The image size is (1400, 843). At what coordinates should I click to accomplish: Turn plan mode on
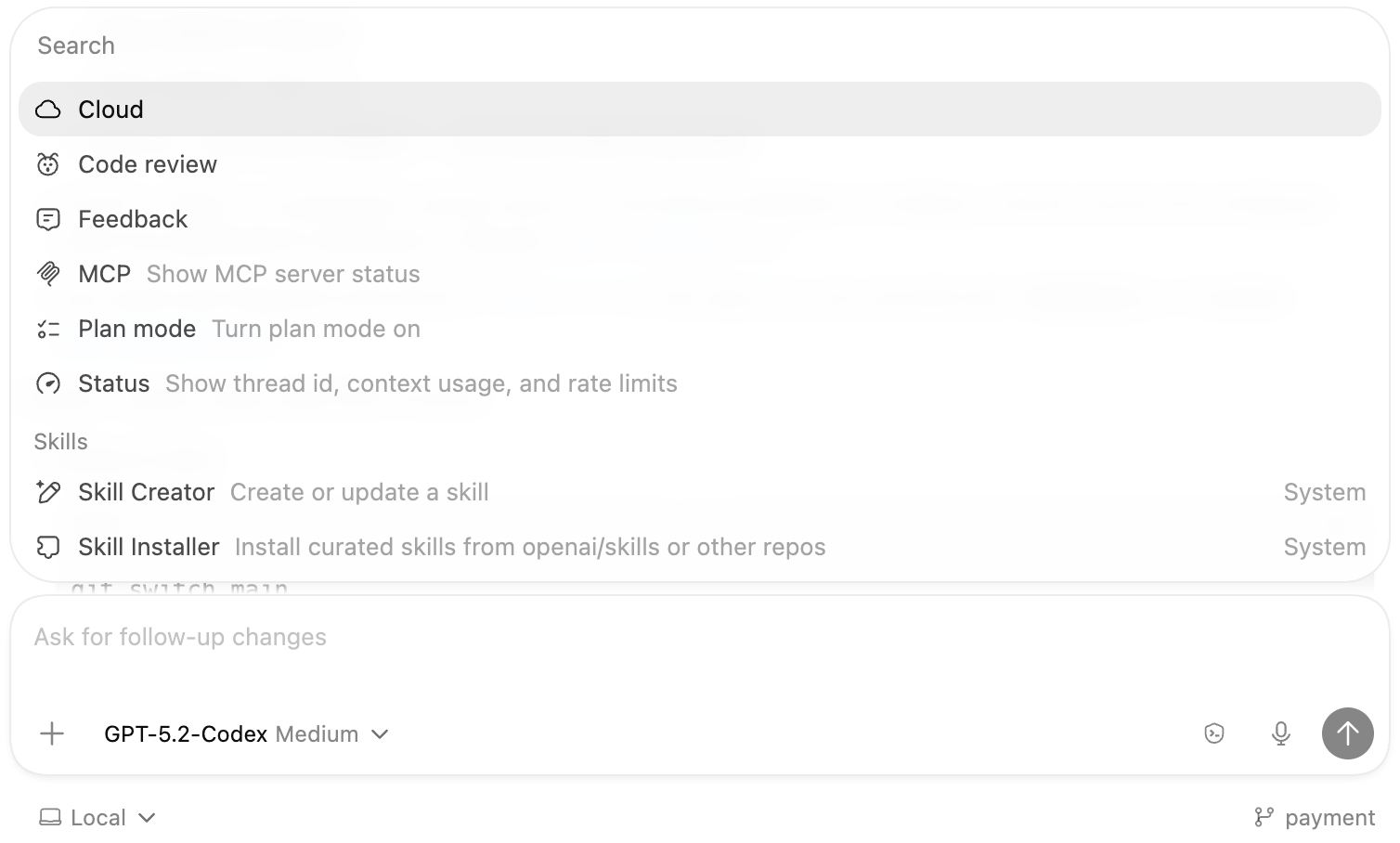click(x=136, y=328)
